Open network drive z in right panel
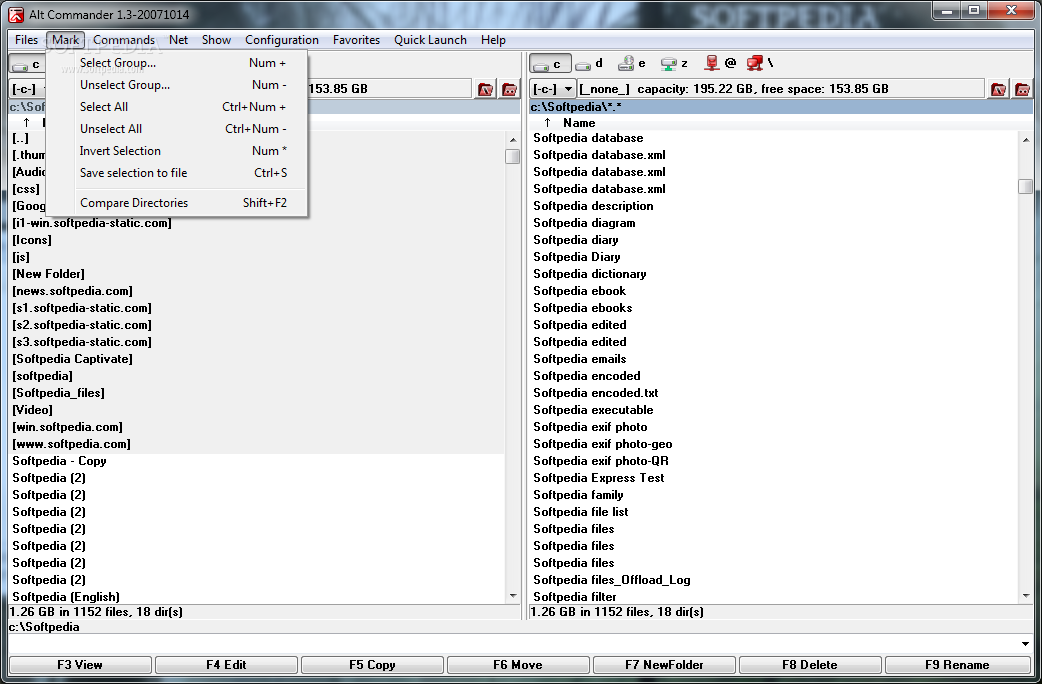 675,64
